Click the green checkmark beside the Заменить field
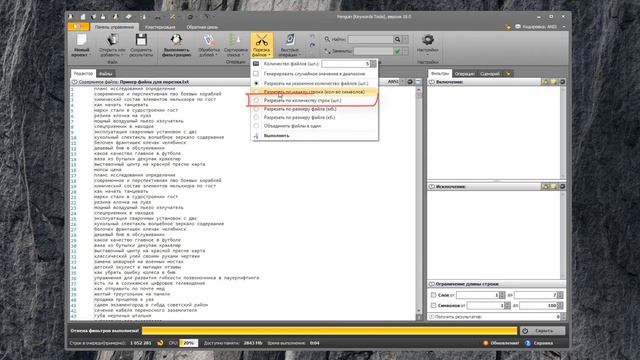The height and width of the screenshot is (360, 640). tap(397, 51)
